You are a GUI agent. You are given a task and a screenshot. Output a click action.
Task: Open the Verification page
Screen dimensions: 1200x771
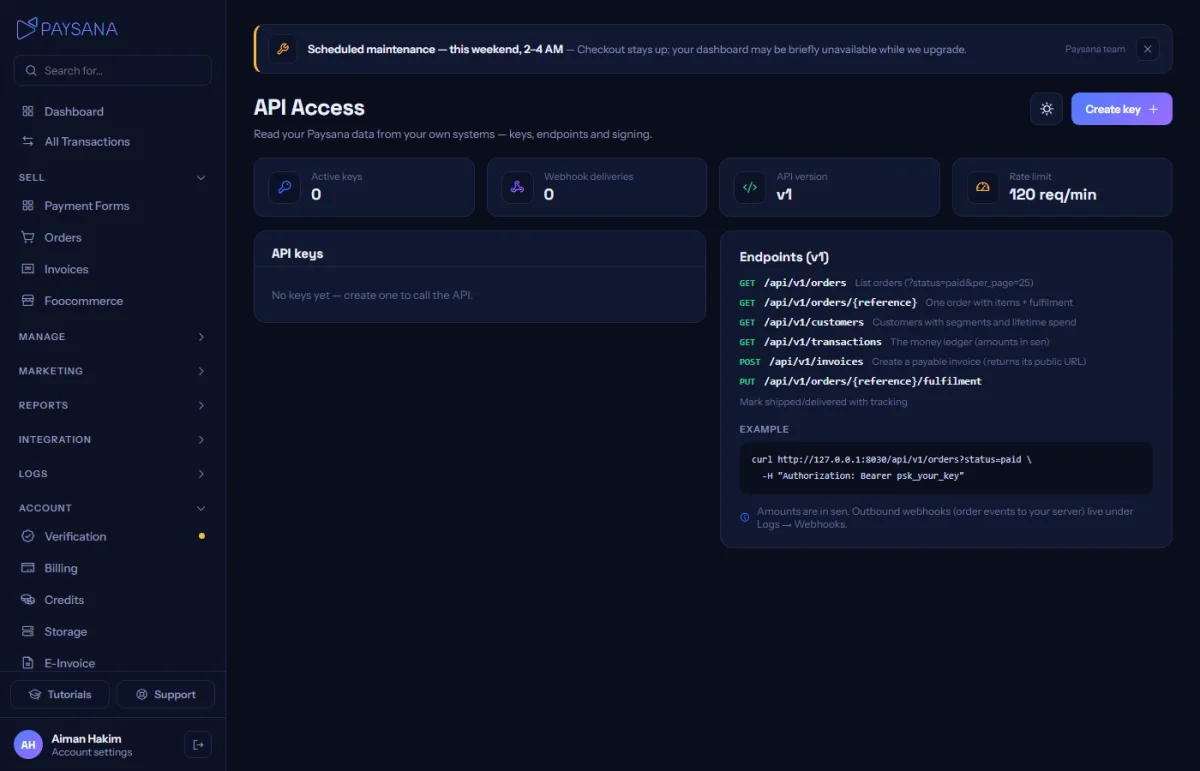(x=112, y=537)
